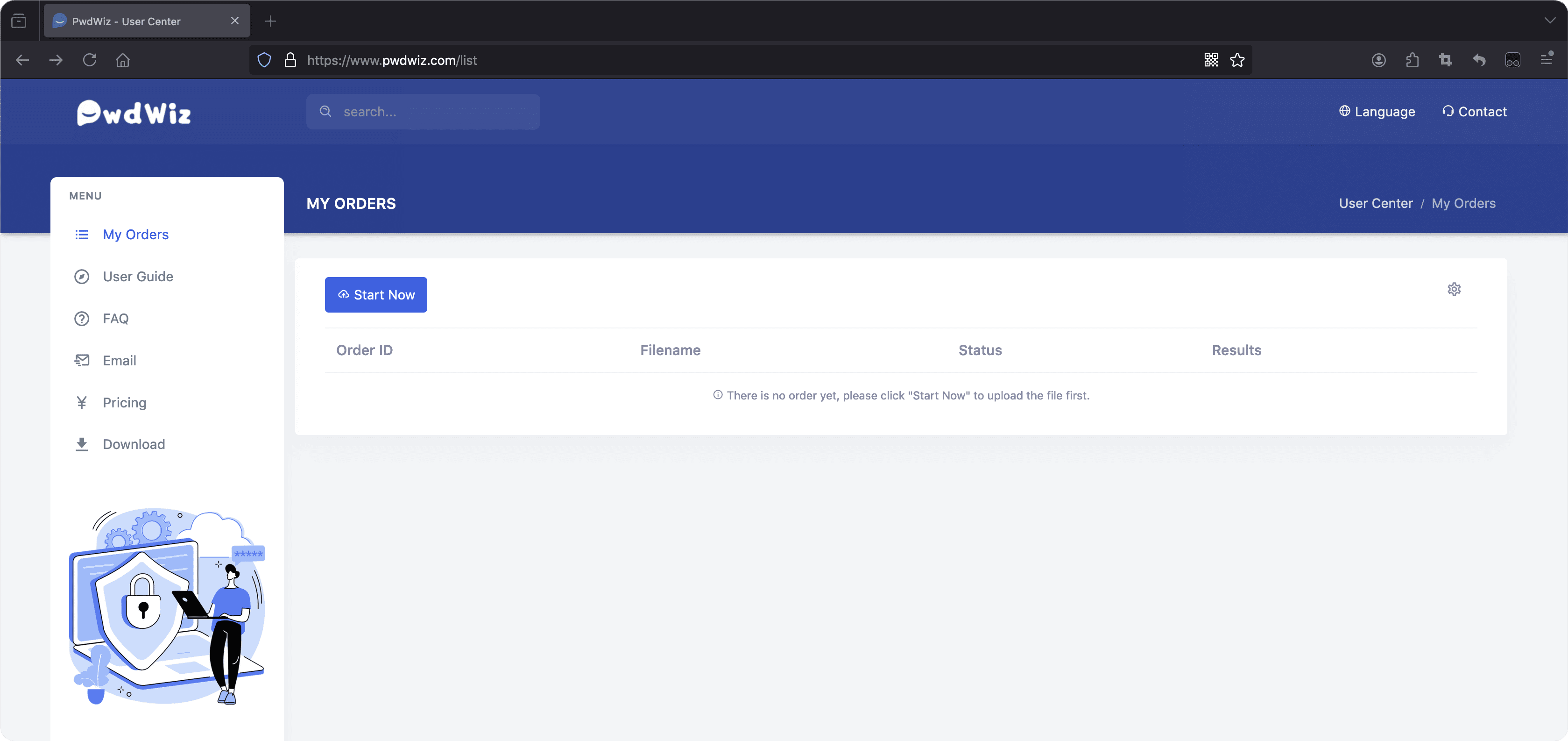This screenshot has height=741, width=1568.
Task: Click the Contact link in header
Action: [1474, 111]
